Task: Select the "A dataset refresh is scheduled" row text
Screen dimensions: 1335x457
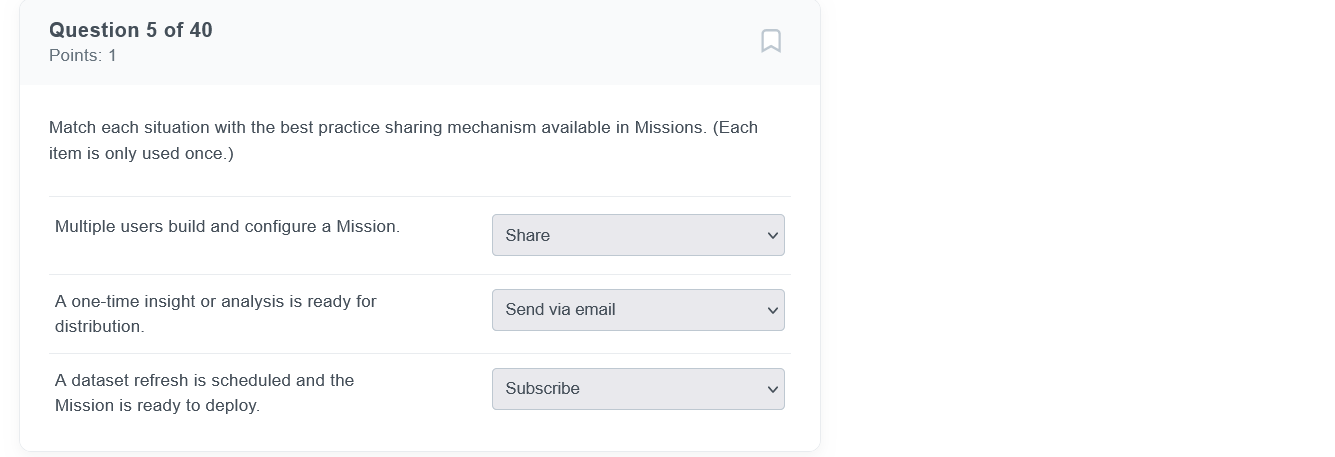Action: [x=204, y=381]
